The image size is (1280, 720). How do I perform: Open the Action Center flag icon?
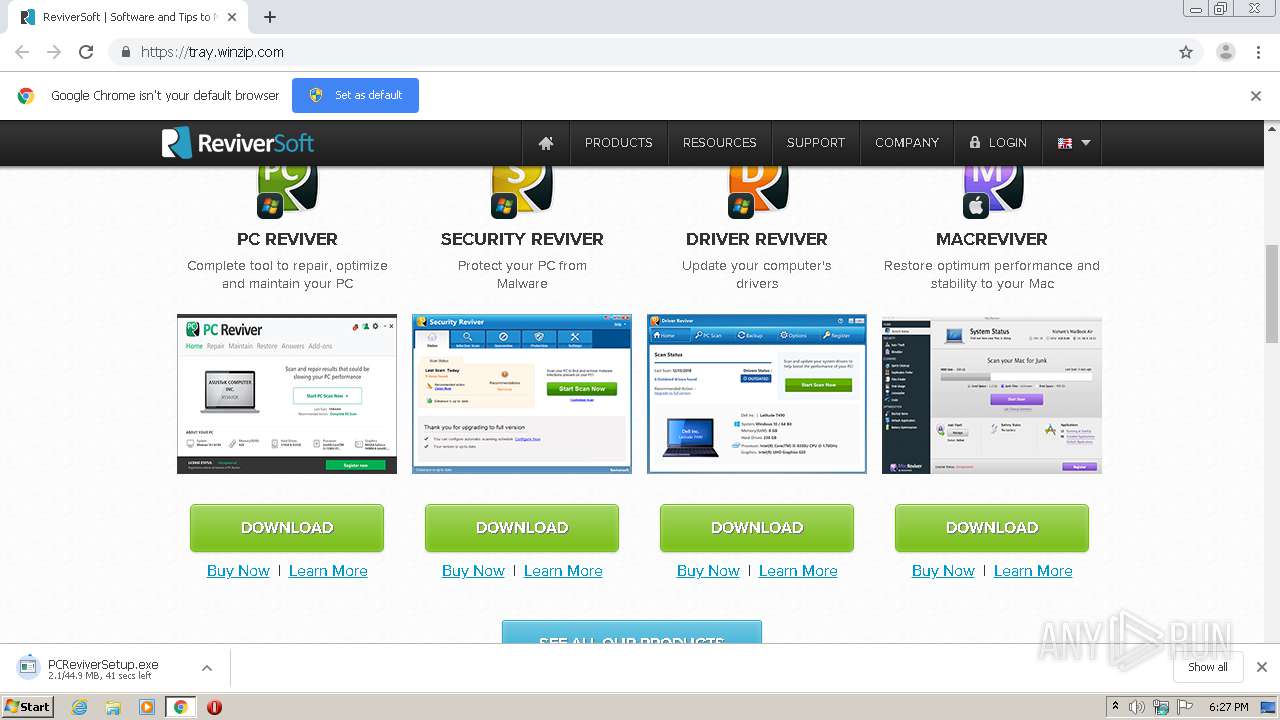coord(1184,707)
